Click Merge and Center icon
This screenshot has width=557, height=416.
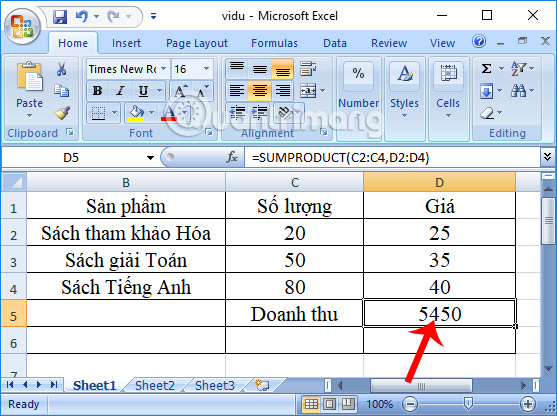tap(308, 91)
